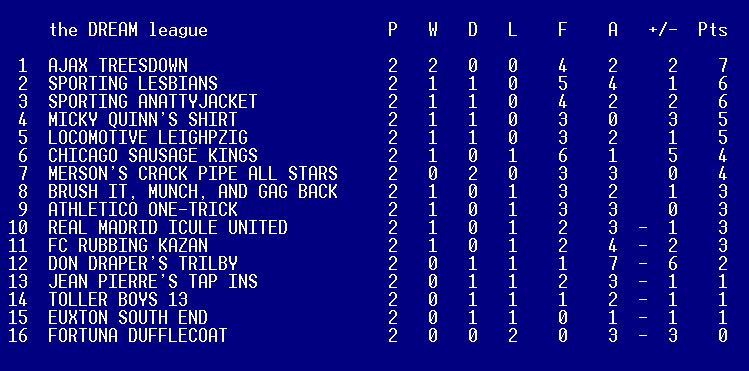
Task: Choose TOLLER BOYS 13 in list
Action: (x=118, y=300)
